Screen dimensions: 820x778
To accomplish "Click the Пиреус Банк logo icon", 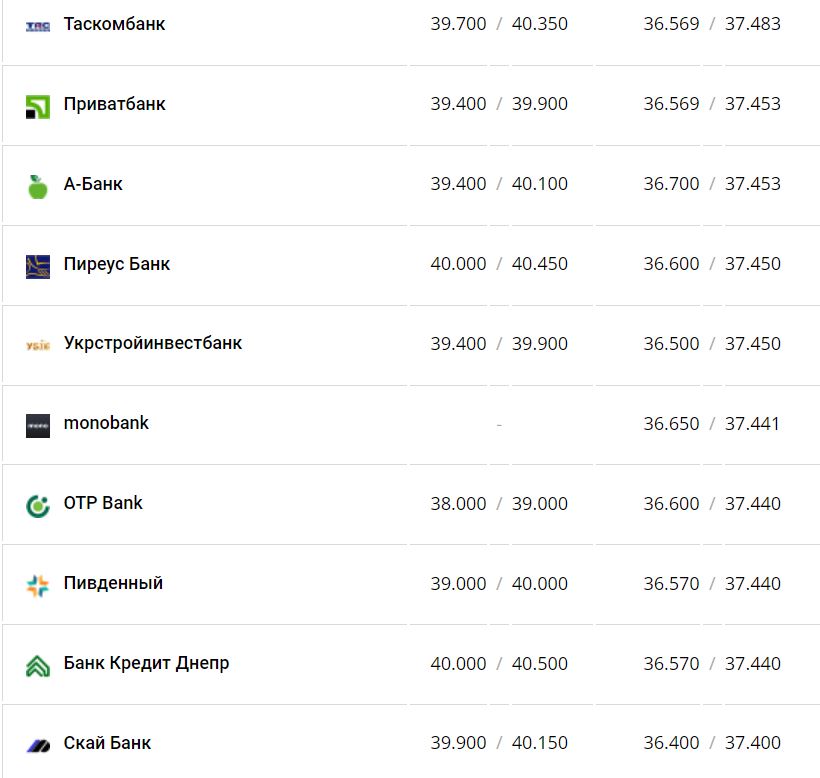I will 38,266.
